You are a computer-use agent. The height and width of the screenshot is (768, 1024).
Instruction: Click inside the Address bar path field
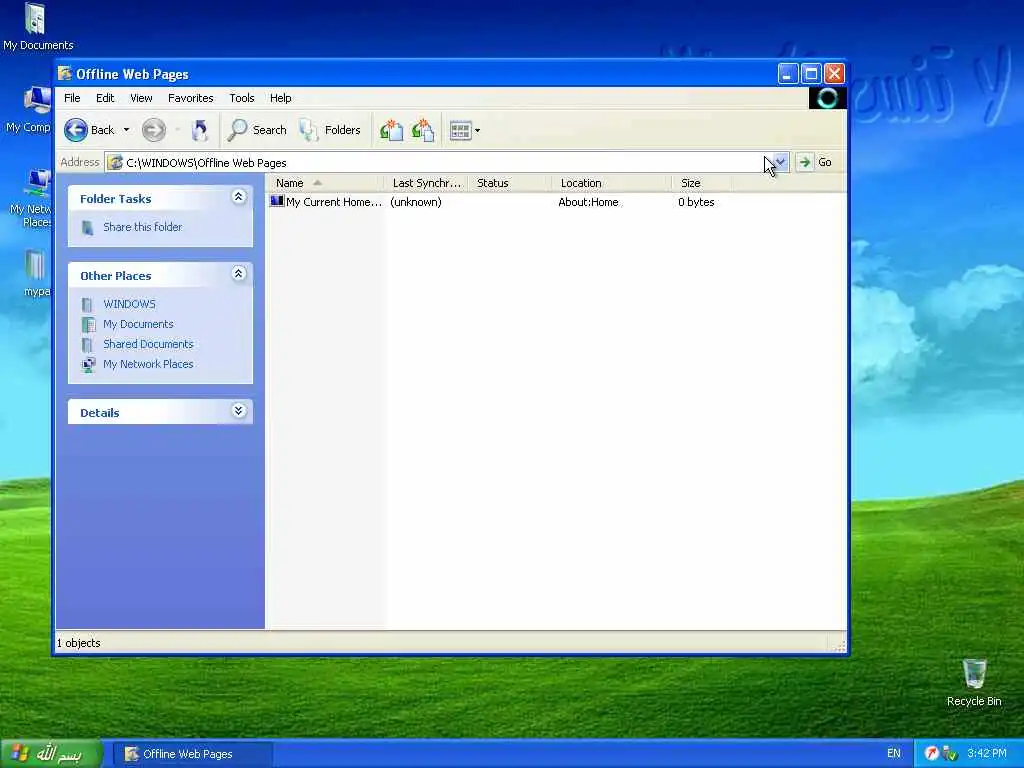pos(438,163)
